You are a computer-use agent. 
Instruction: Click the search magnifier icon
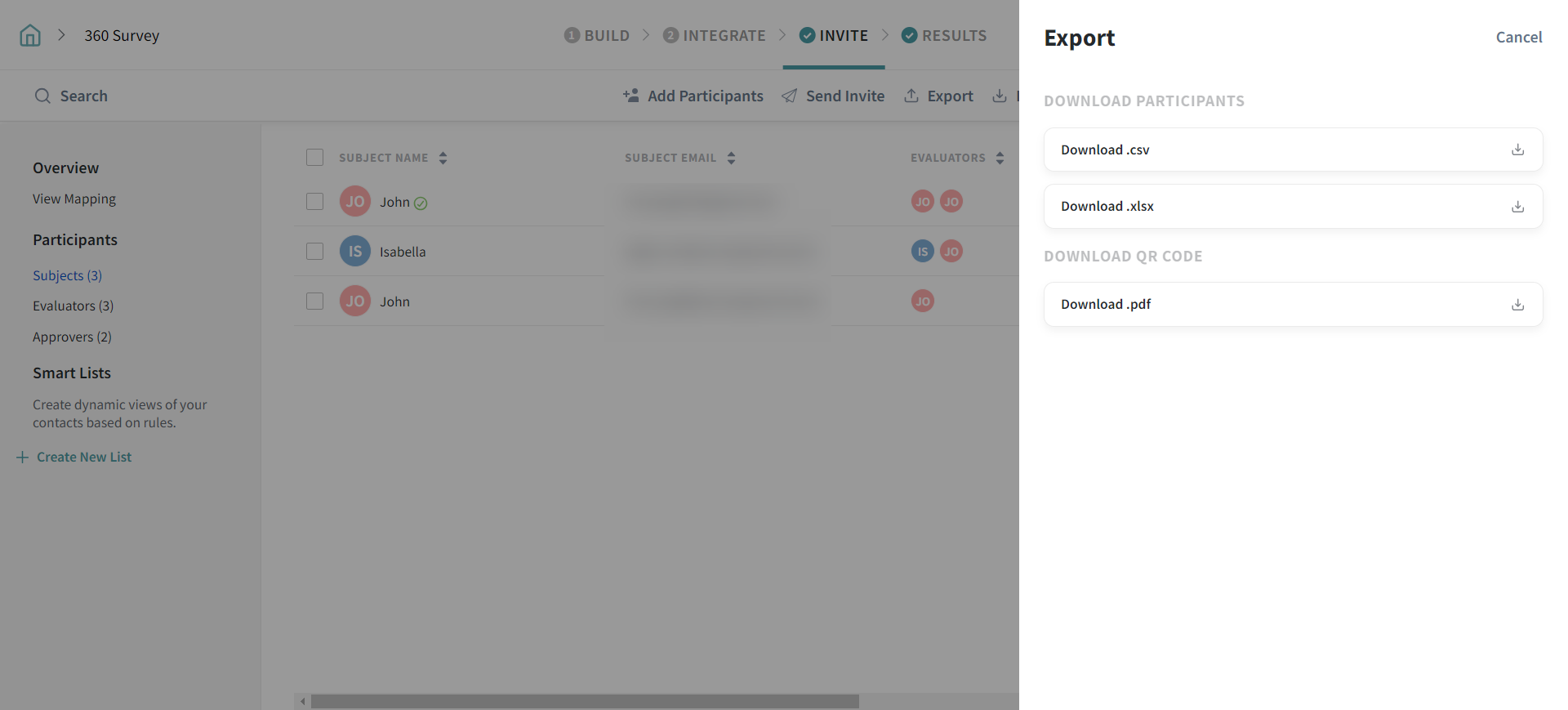pos(42,96)
